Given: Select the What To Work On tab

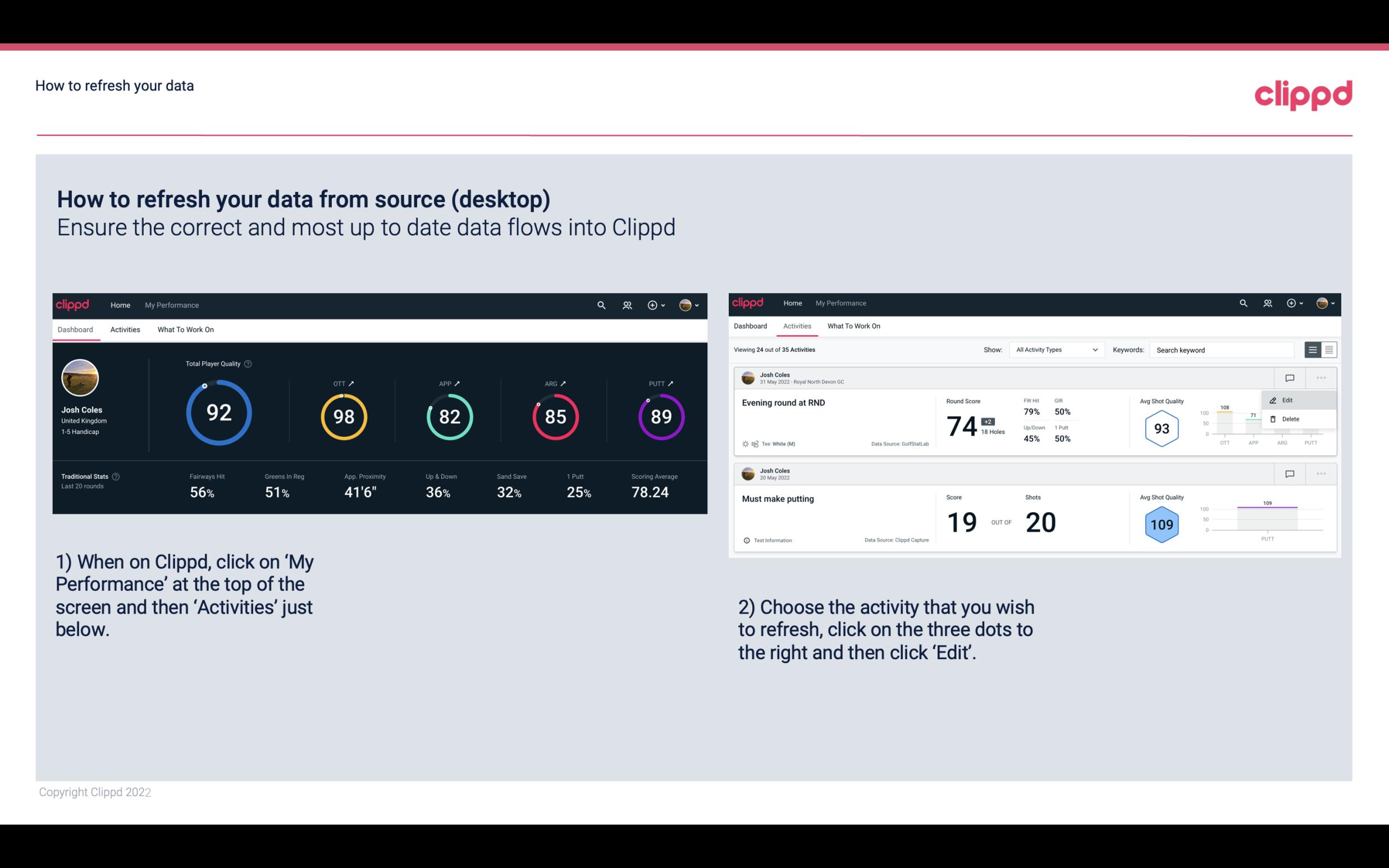Looking at the screenshot, I should pos(185,329).
